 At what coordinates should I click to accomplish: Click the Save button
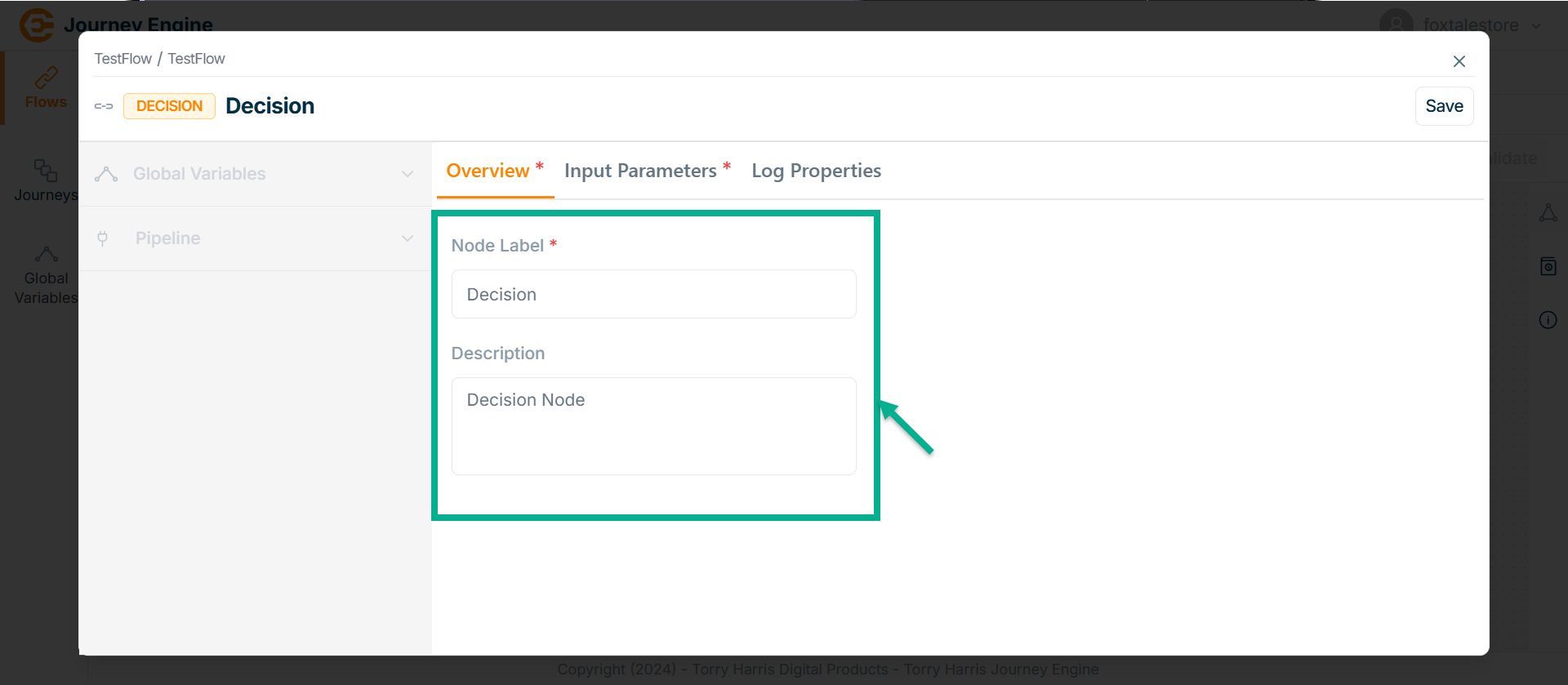(x=1444, y=106)
